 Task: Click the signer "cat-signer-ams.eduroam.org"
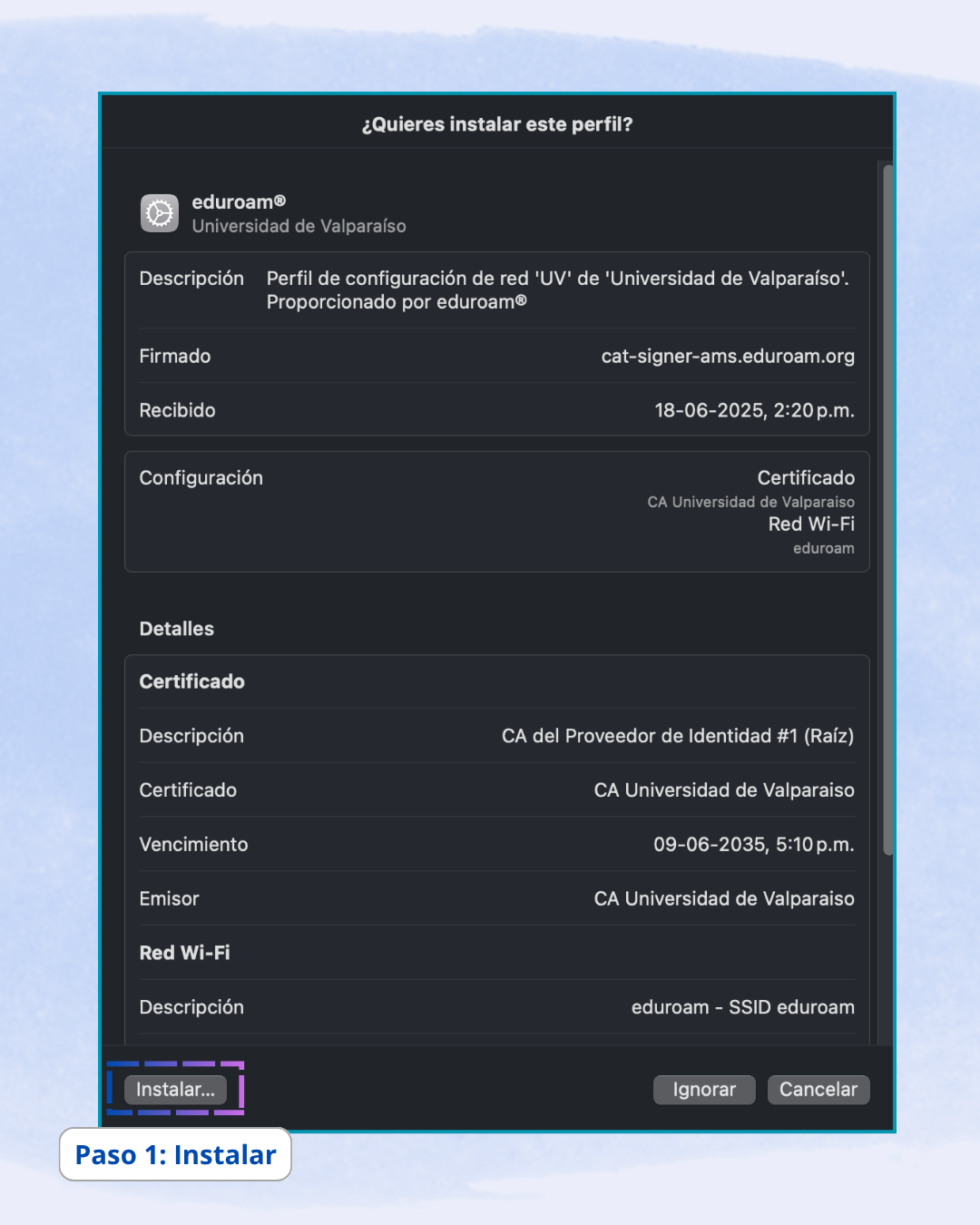click(x=728, y=356)
